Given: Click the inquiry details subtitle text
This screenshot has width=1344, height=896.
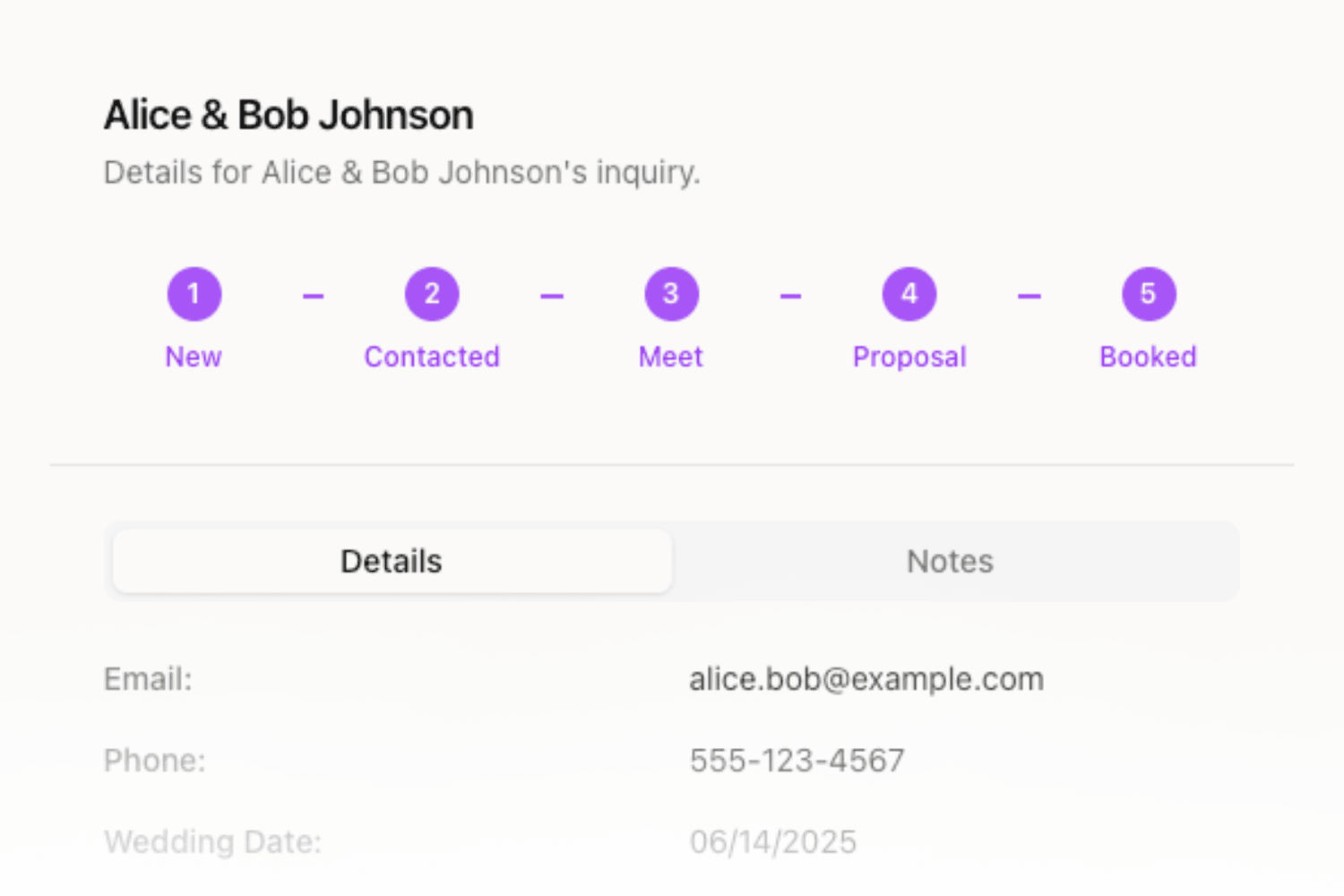Looking at the screenshot, I should [x=401, y=172].
